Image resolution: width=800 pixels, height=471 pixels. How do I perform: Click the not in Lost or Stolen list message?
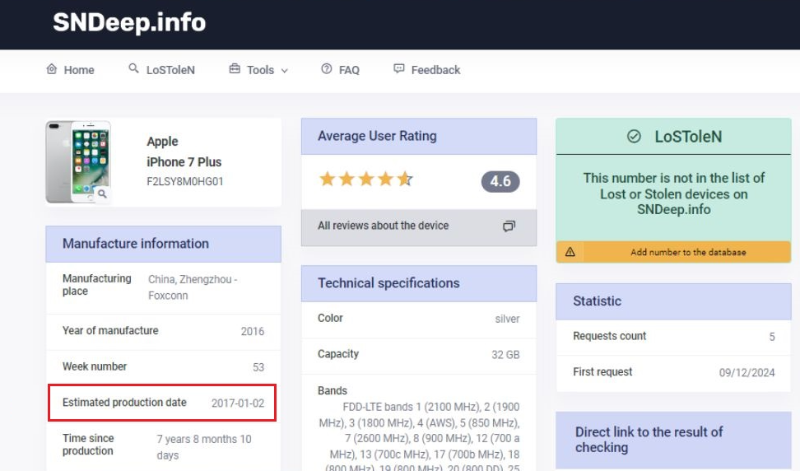(x=673, y=194)
